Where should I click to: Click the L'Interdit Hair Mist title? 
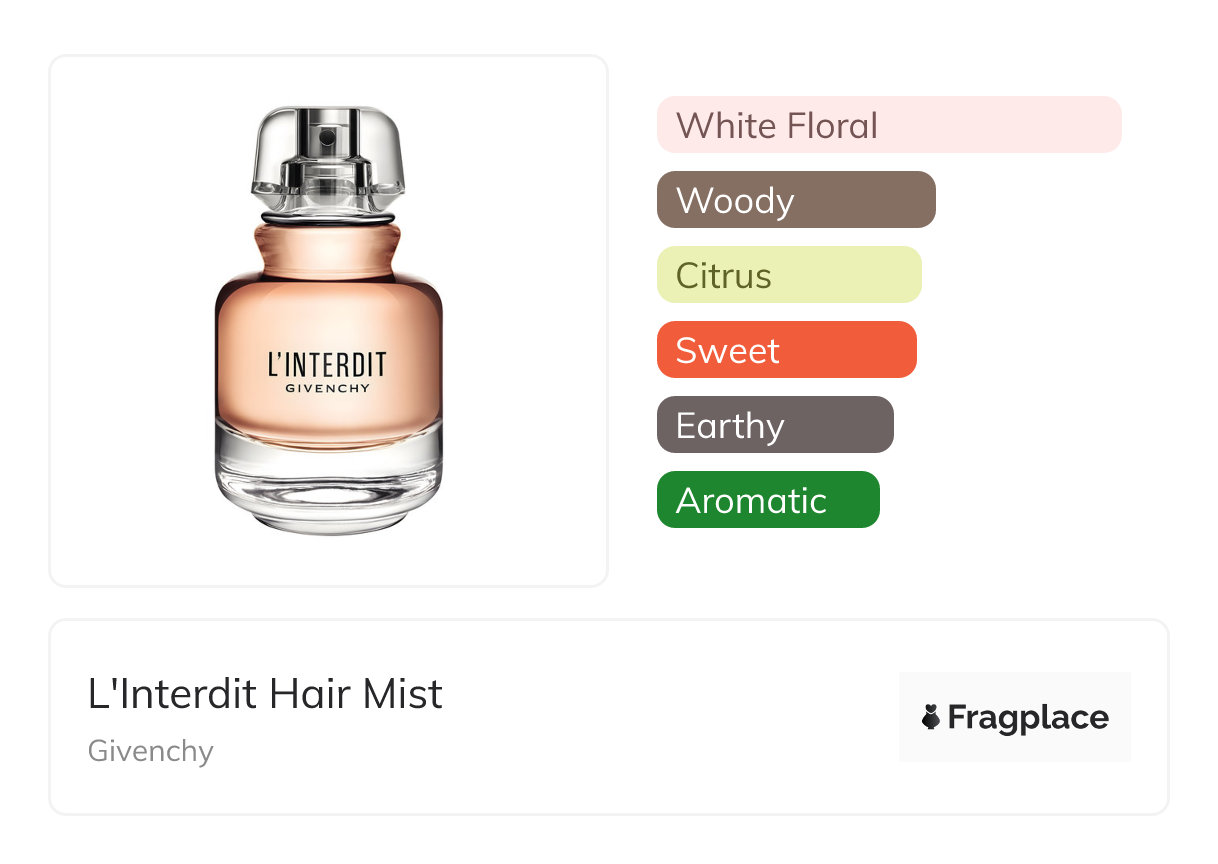(x=265, y=694)
